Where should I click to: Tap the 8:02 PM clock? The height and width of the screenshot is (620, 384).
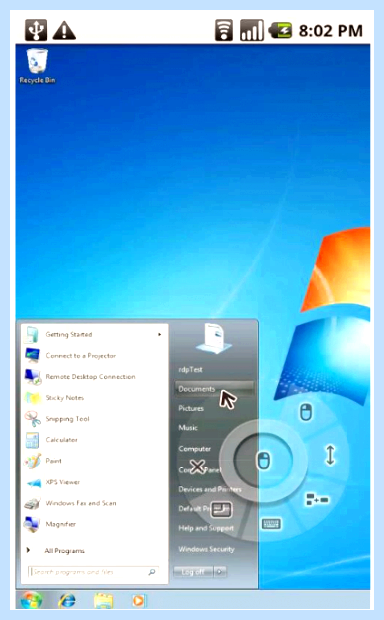[331, 30]
